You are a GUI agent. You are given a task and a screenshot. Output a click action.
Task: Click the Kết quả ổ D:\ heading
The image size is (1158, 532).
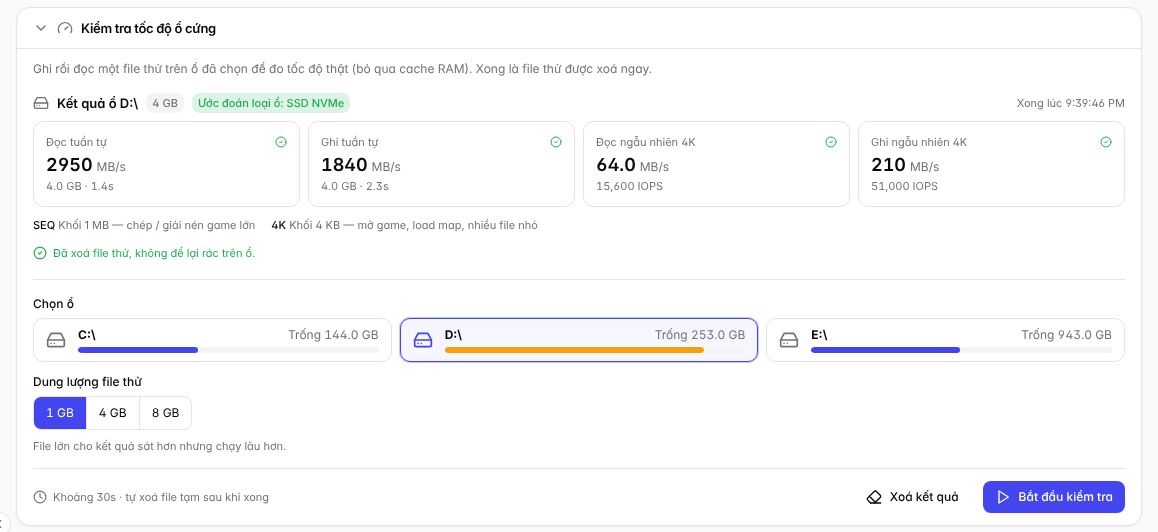[97, 103]
